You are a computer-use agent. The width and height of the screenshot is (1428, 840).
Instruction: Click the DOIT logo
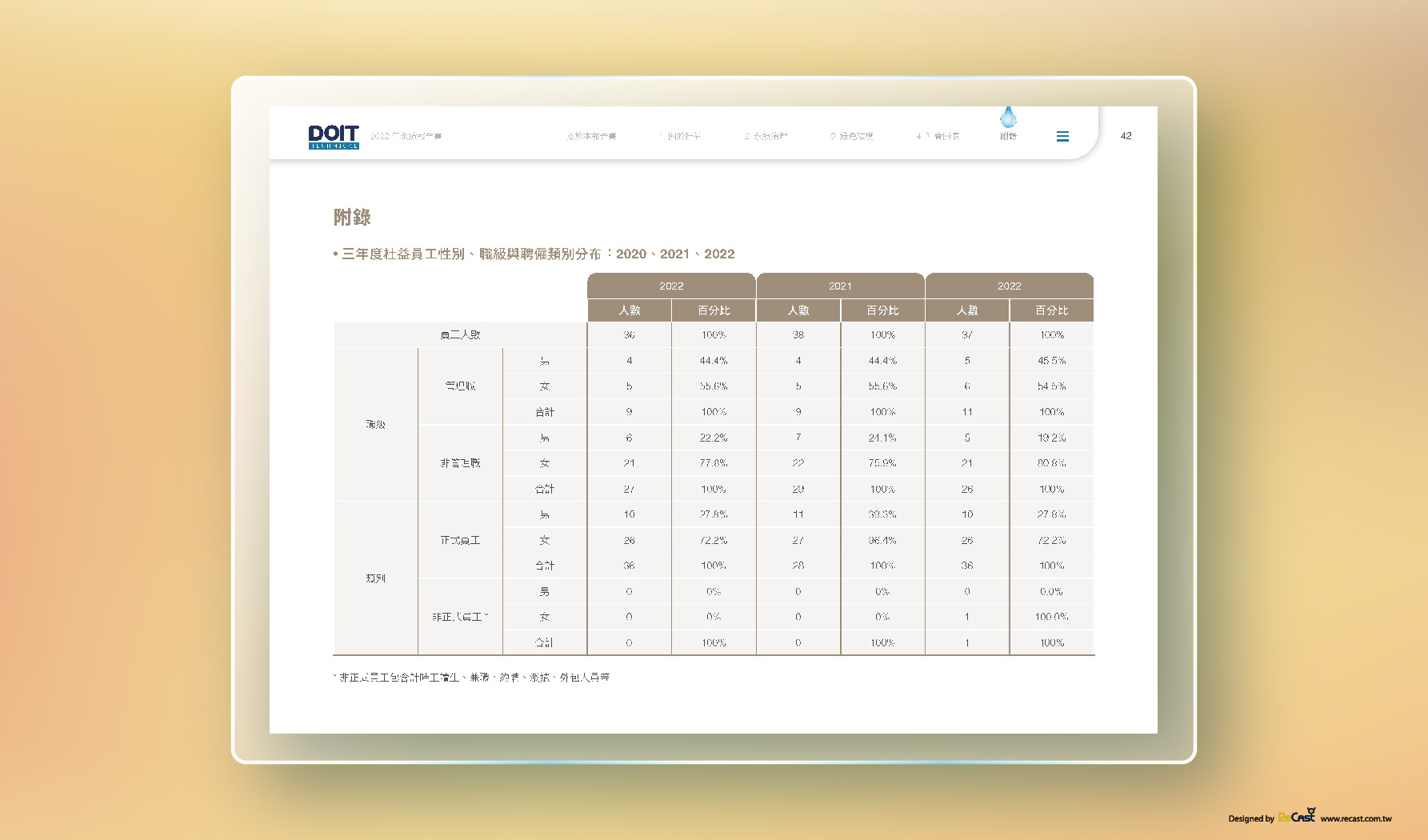334,137
